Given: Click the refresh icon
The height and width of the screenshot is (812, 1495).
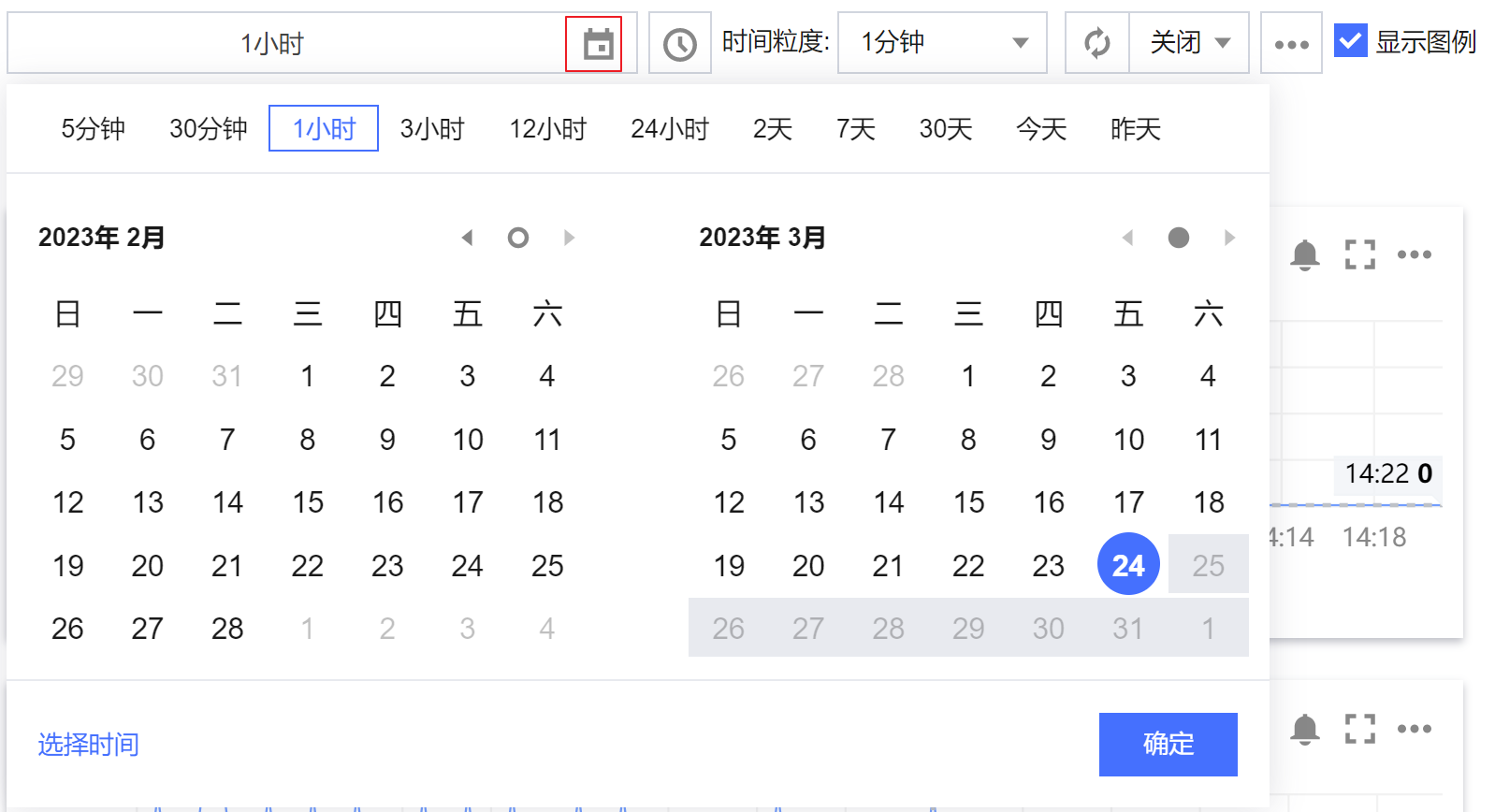Looking at the screenshot, I should coord(1097,43).
